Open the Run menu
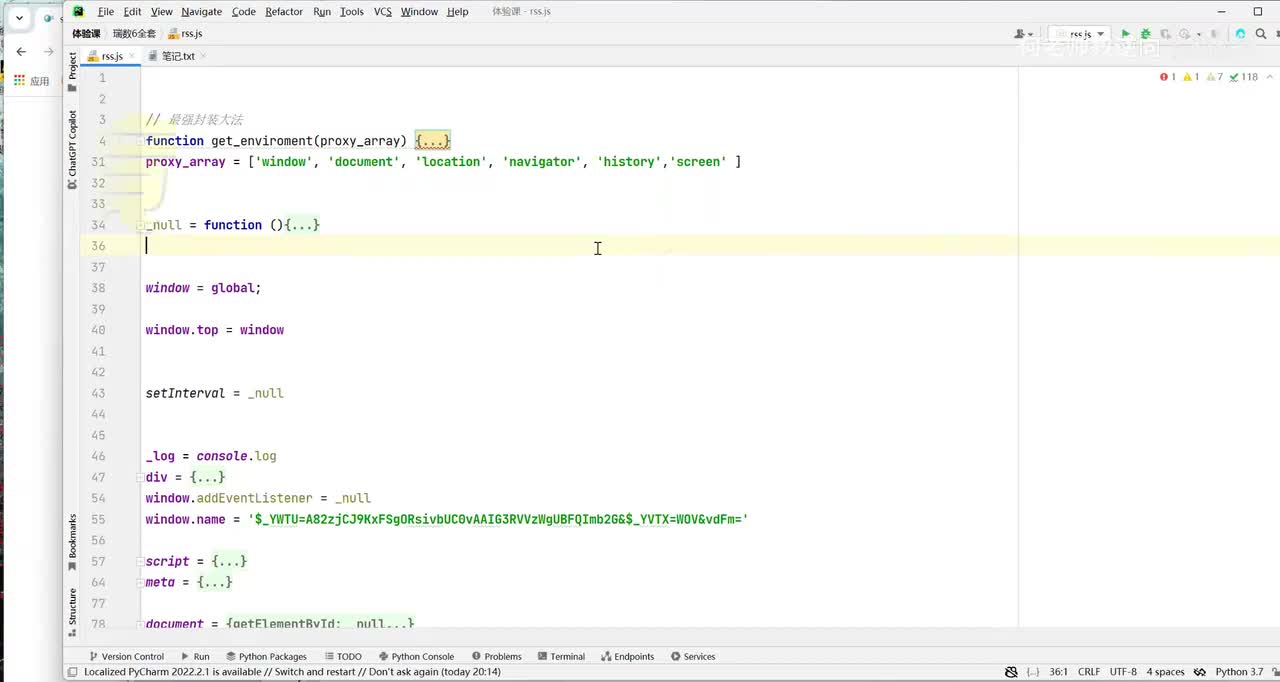Viewport: 1280px width, 682px height. point(322,12)
